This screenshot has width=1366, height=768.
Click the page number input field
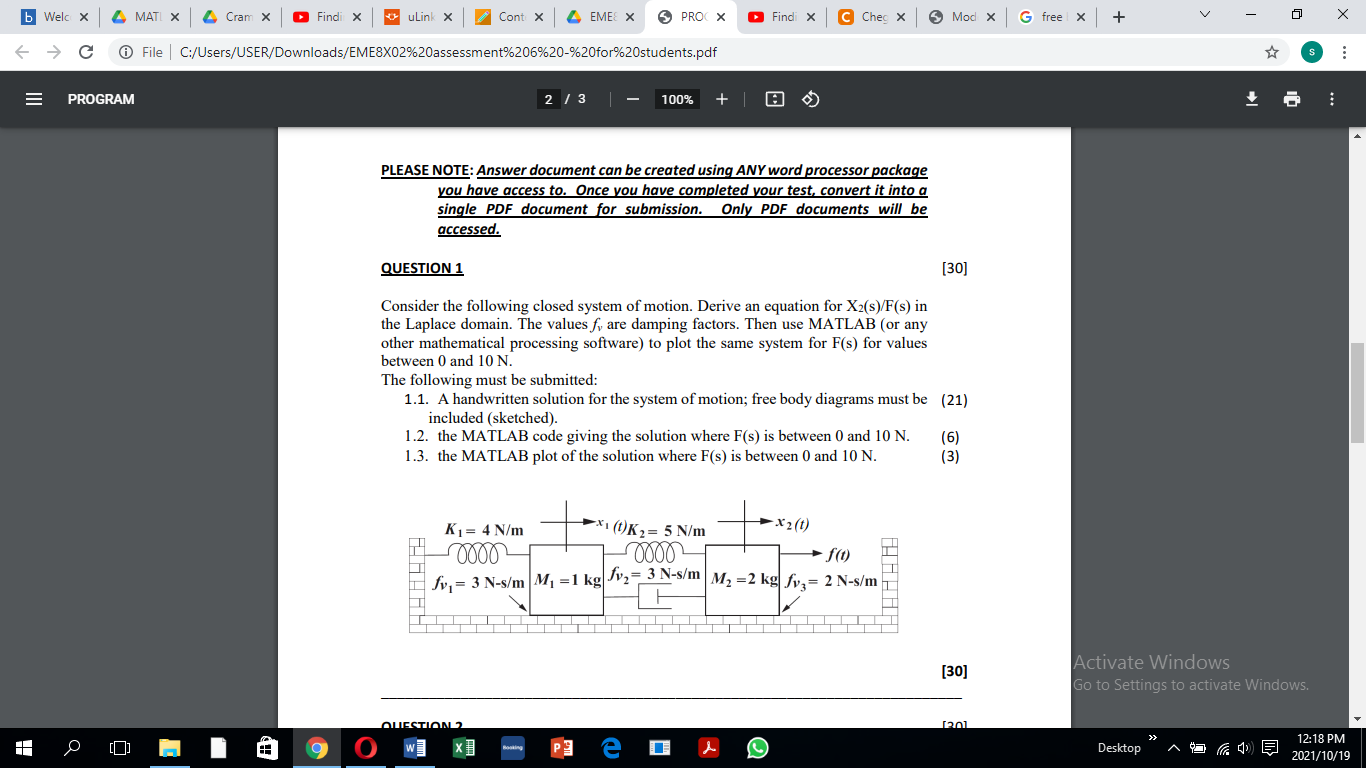click(x=548, y=99)
